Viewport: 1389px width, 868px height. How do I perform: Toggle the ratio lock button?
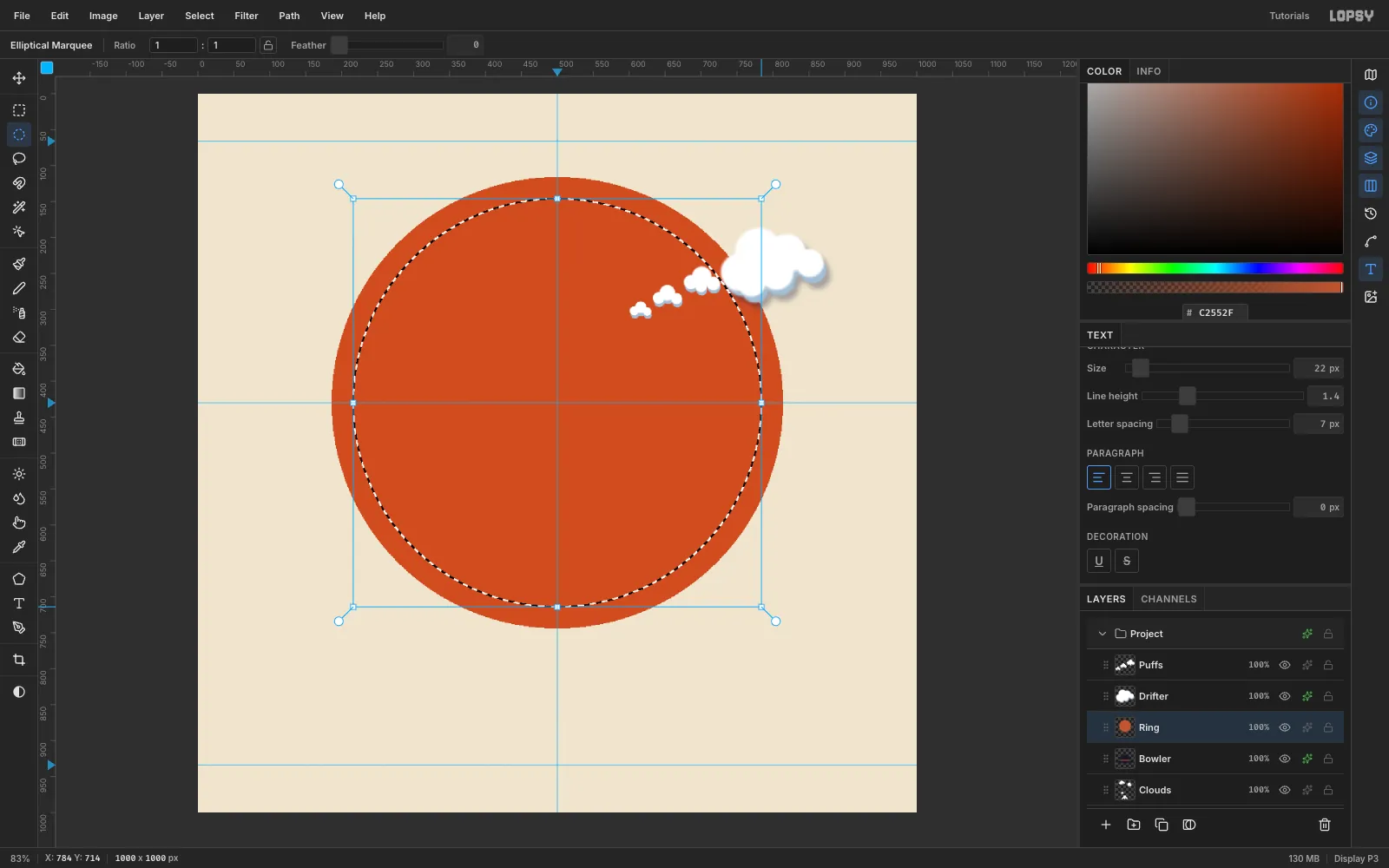pos(268,45)
